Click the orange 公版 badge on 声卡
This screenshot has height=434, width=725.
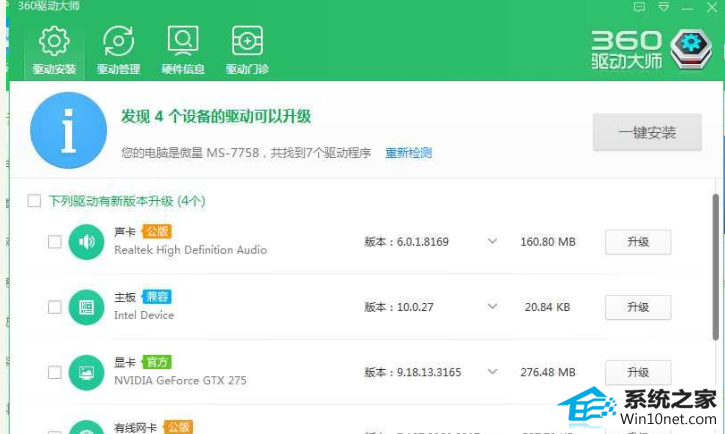[157, 231]
